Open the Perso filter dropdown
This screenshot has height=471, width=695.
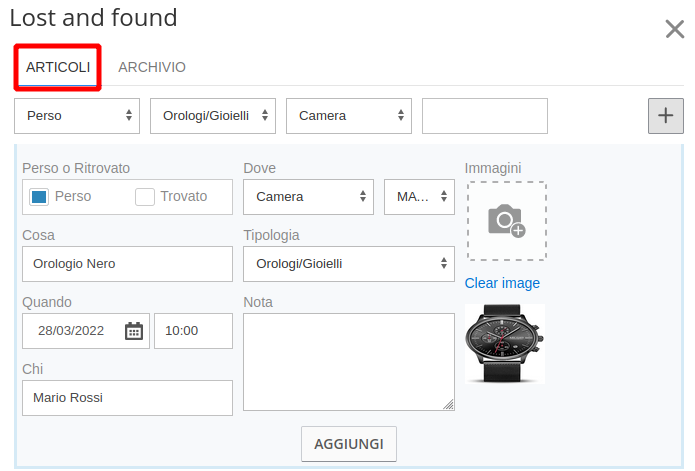point(77,116)
